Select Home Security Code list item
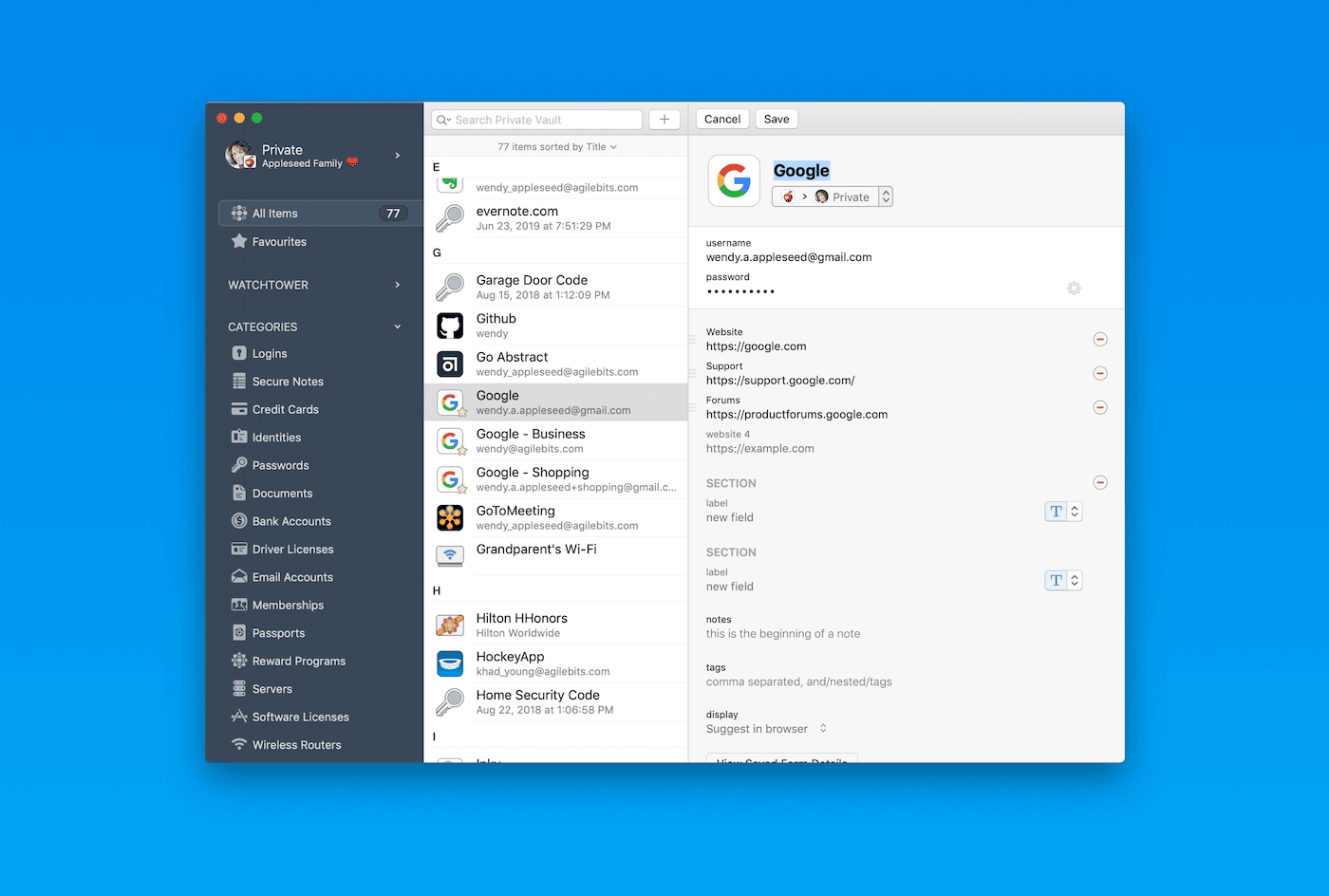Image resolution: width=1329 pixels, height=896 pixels. pyautogui.click(x=555, y=701)
